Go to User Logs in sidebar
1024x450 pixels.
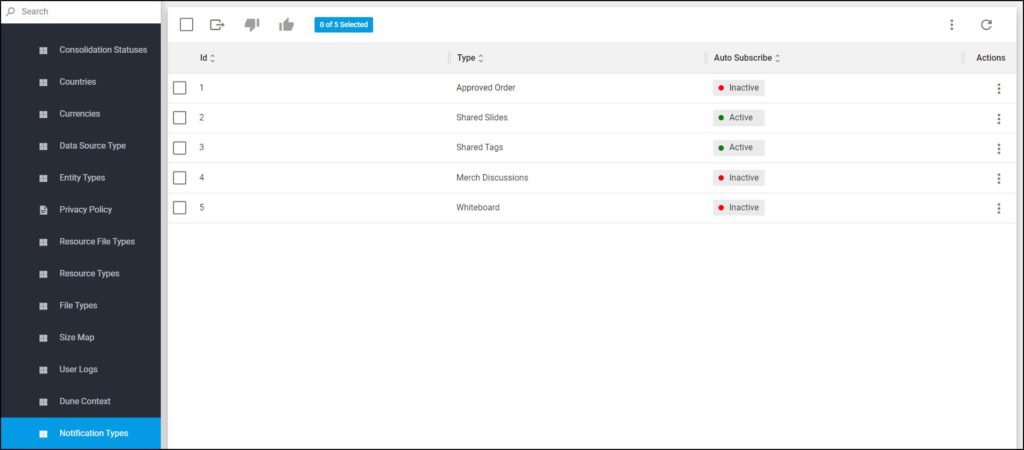80,370
